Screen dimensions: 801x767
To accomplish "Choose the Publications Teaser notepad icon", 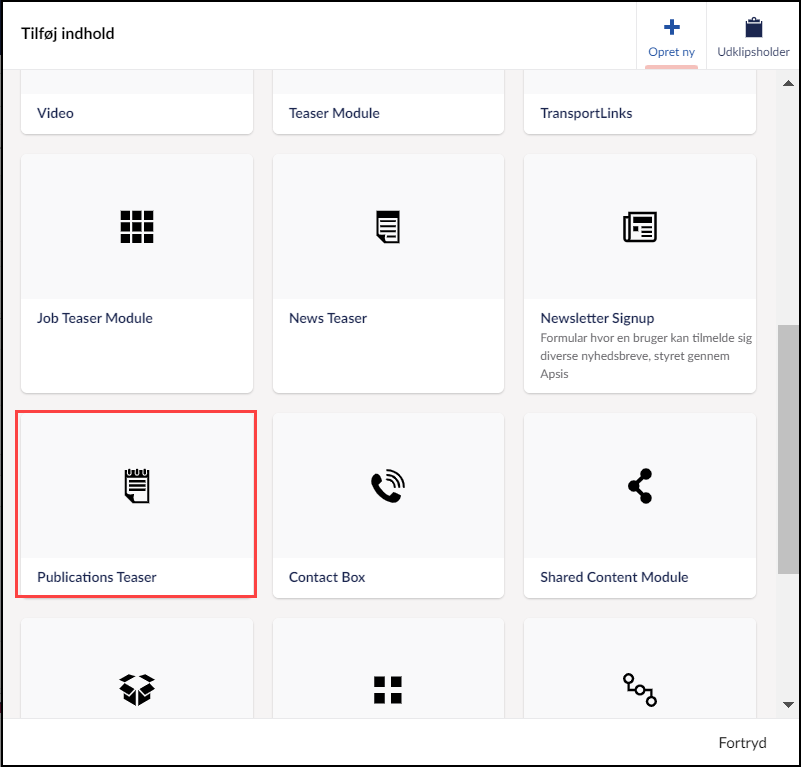I will tap(137, 486).
